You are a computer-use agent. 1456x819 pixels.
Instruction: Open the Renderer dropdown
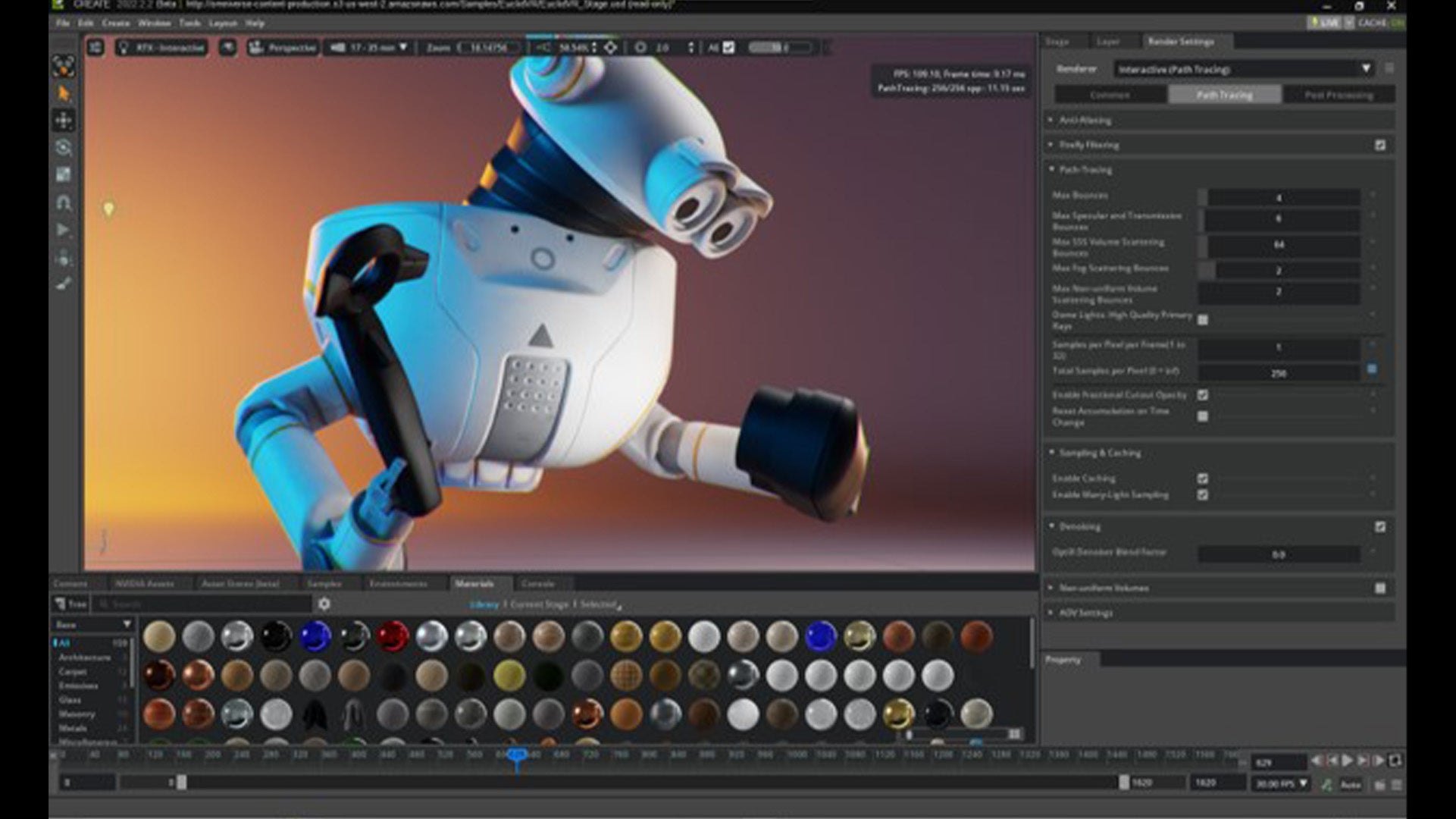(1244, 69)
